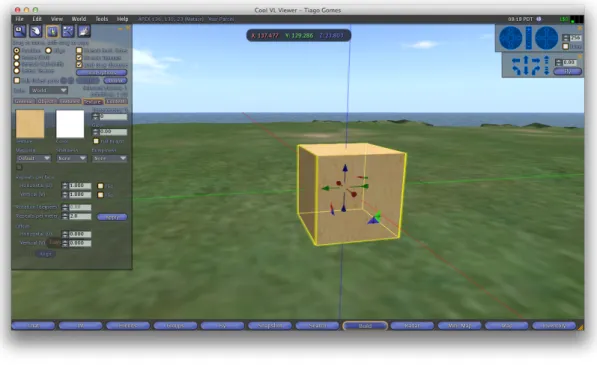Enable the Full Bright checkbox
Image resolution: width=597 pixels, height=365 pixels.
(x=96, y=141)
